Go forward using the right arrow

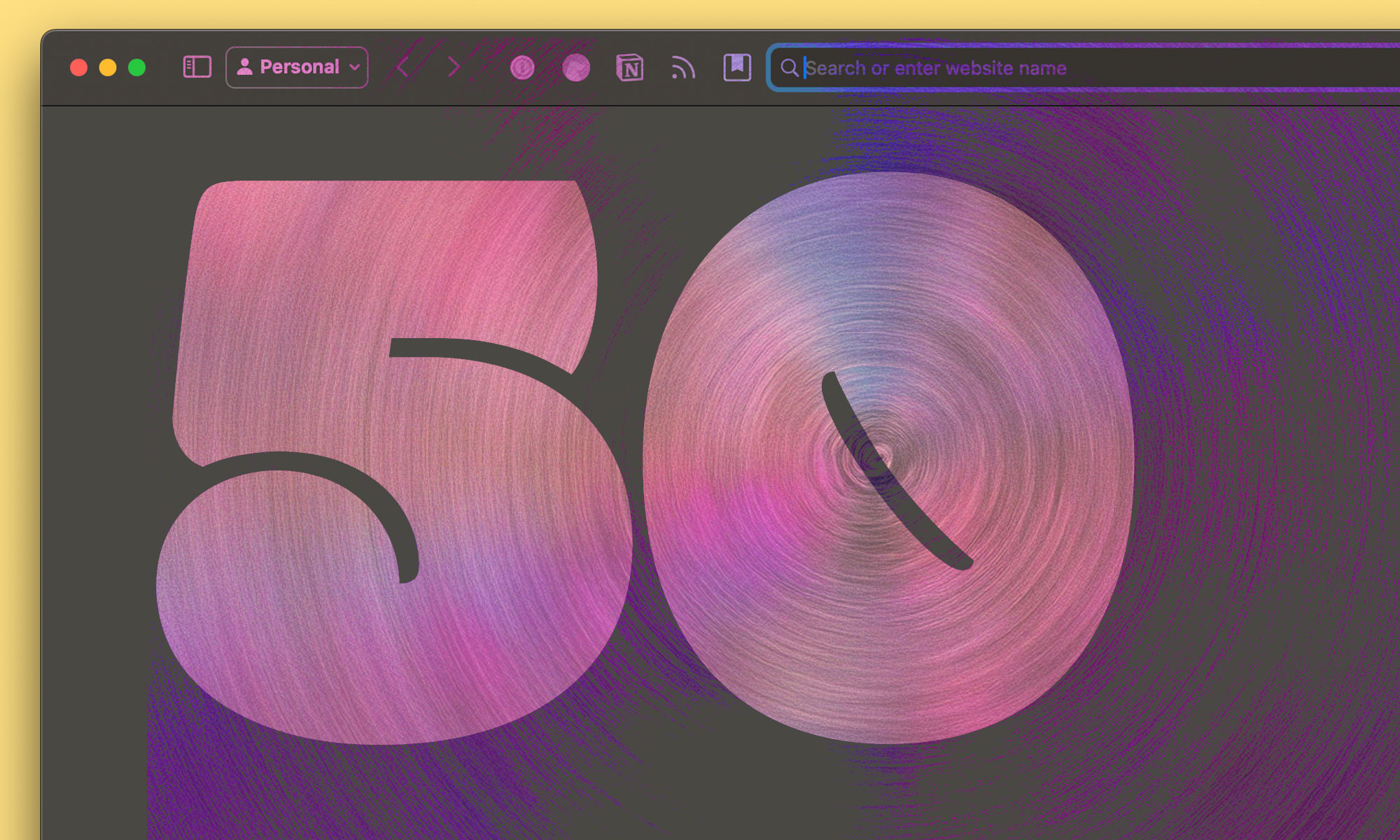454,68
